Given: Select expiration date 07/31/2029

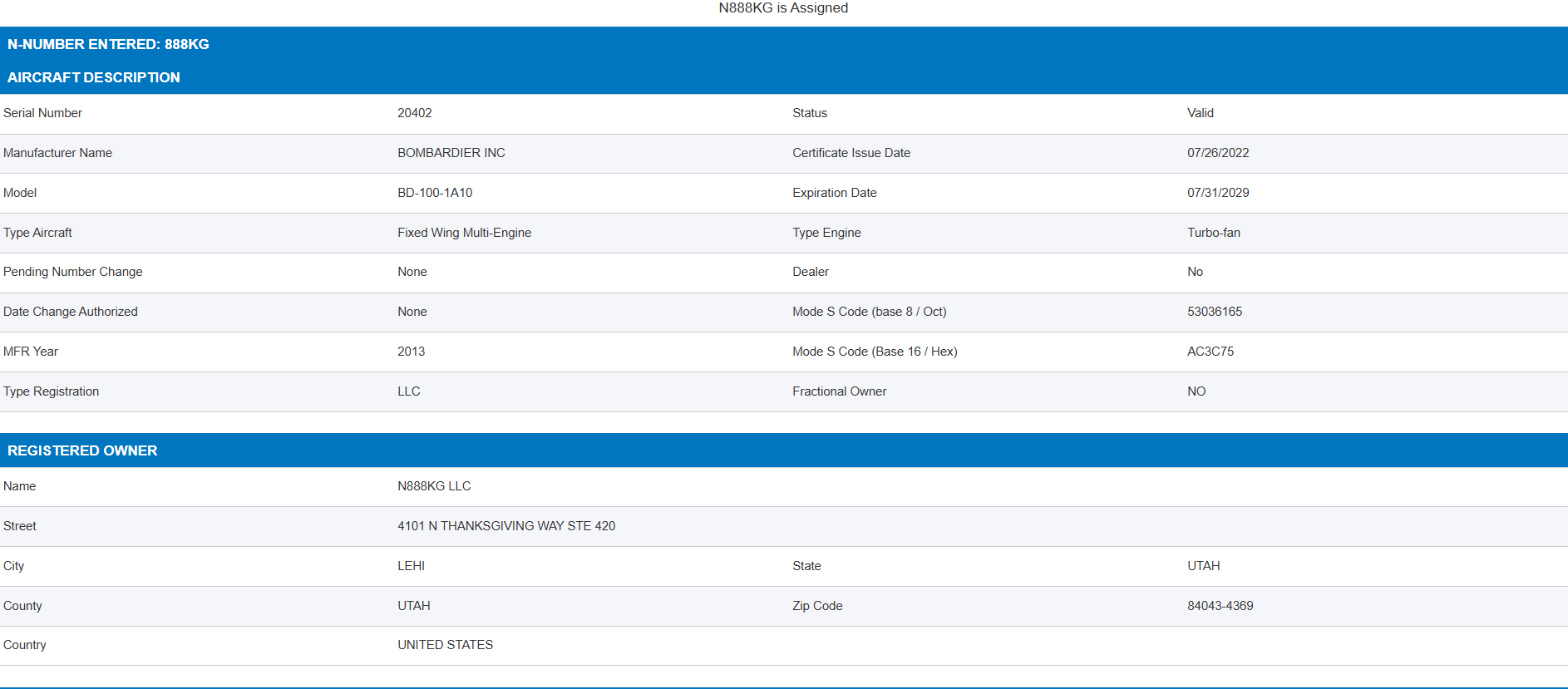Looking at the screenshot, I should pyautogui.click(x=1218, y=193).
